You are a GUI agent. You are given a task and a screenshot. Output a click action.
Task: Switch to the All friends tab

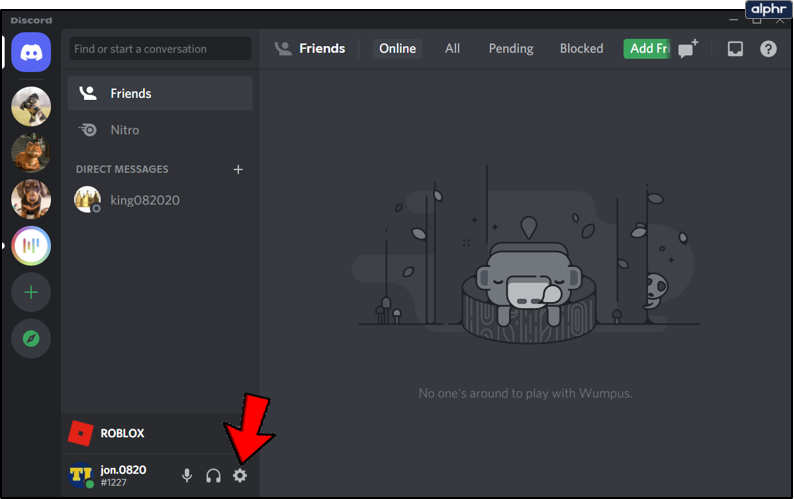pyautogui.click(x=452, y=49)
